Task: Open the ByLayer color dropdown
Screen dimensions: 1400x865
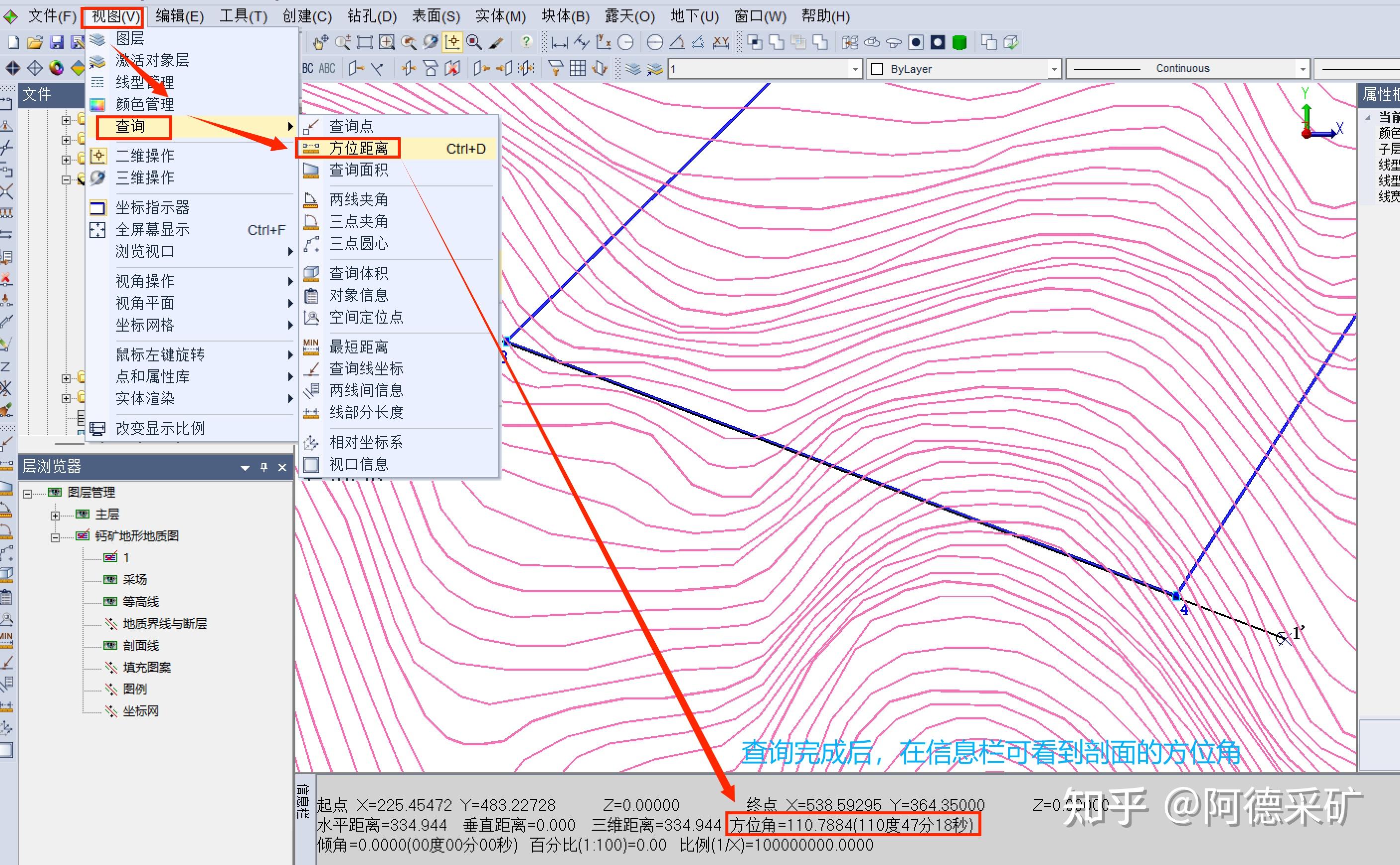Action: [1054, 69]
